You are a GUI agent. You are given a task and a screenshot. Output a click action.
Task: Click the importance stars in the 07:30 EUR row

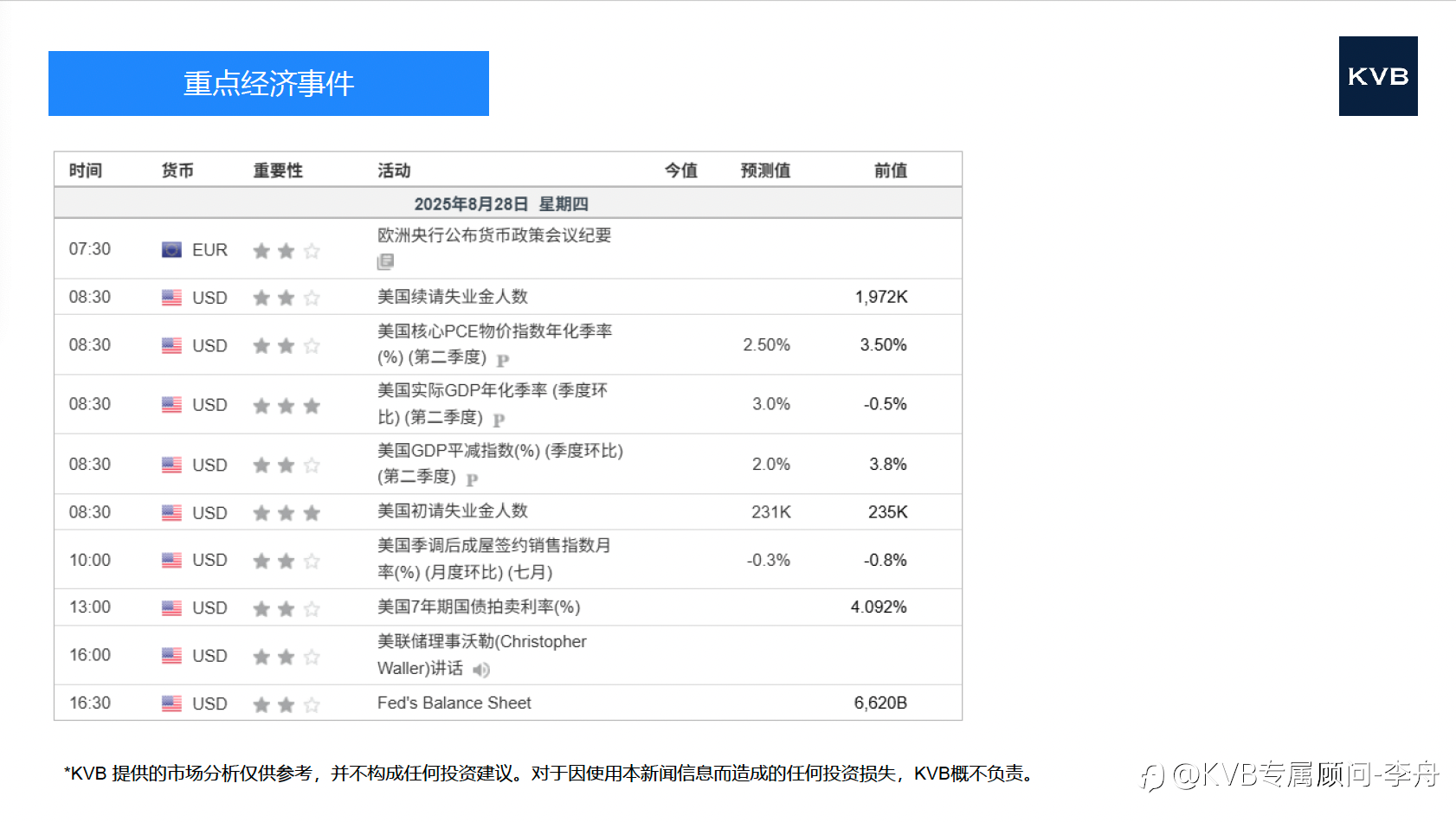pyautogui.click(x=287, y=251)
